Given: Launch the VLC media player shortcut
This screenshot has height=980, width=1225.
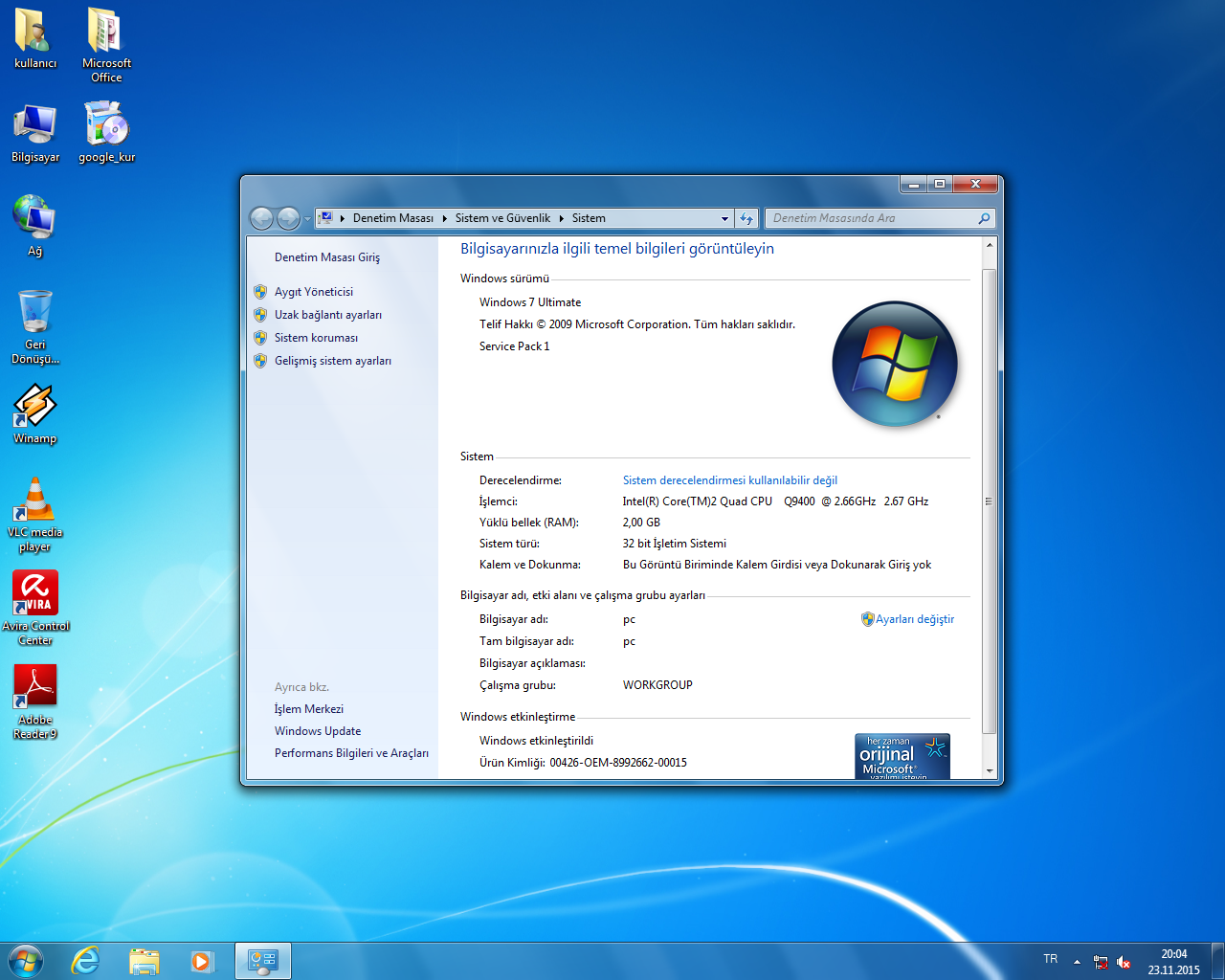Looking at the screenshot, I should coord(35,515).
